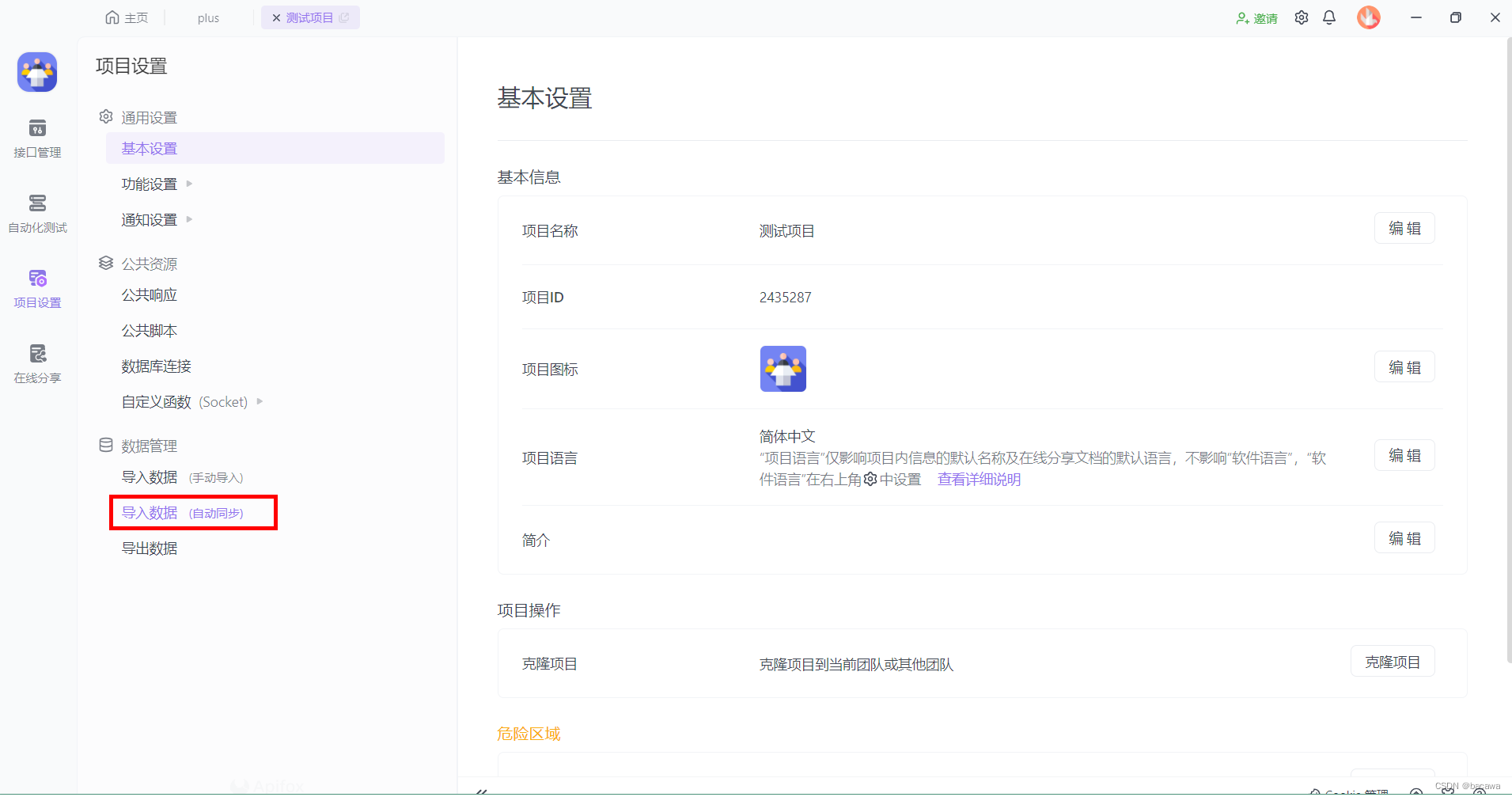1512x797 pixels.
Task: Click the gear icon in language description
Action: [x=870, y=479]
